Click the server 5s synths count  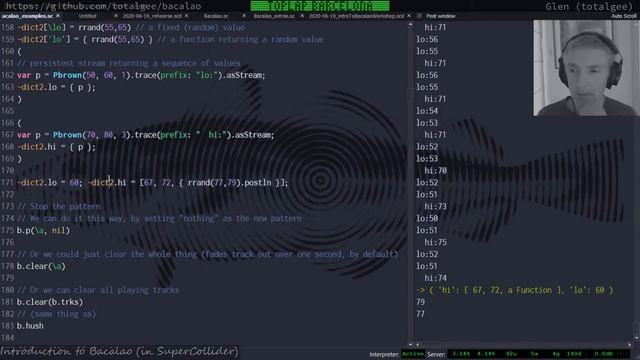534,354
